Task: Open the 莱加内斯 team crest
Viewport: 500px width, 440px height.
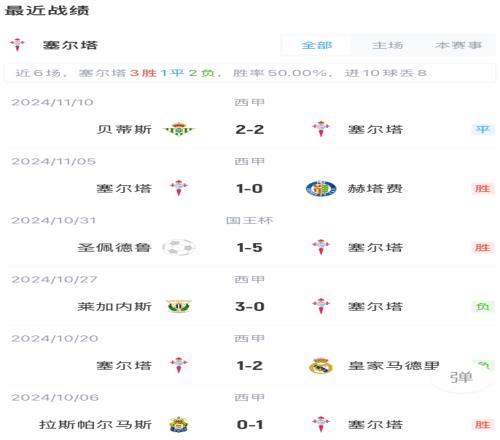Action: pos(179,306)
